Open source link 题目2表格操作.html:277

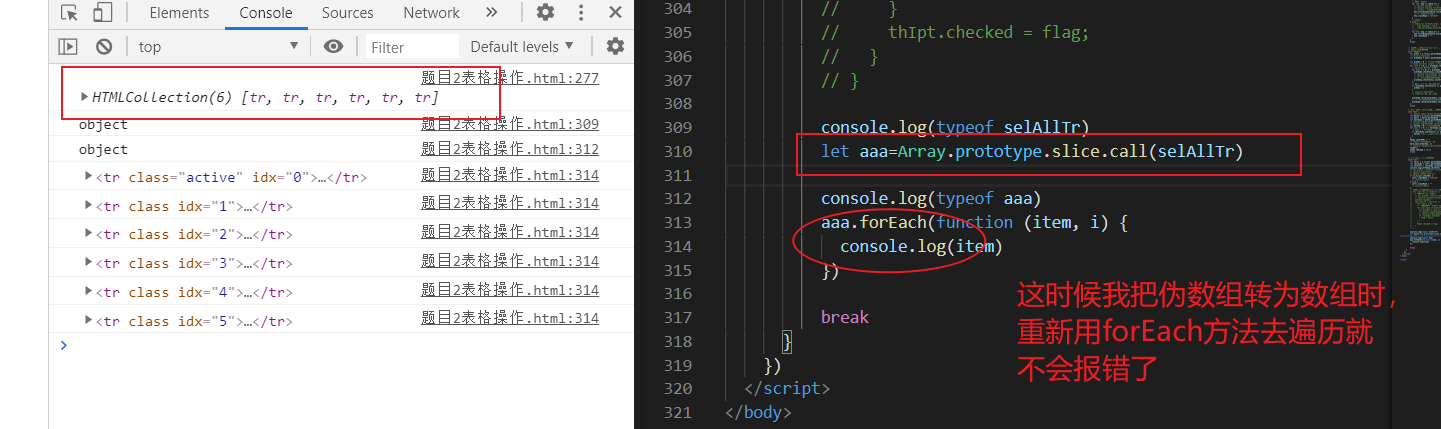coord(510,77)
